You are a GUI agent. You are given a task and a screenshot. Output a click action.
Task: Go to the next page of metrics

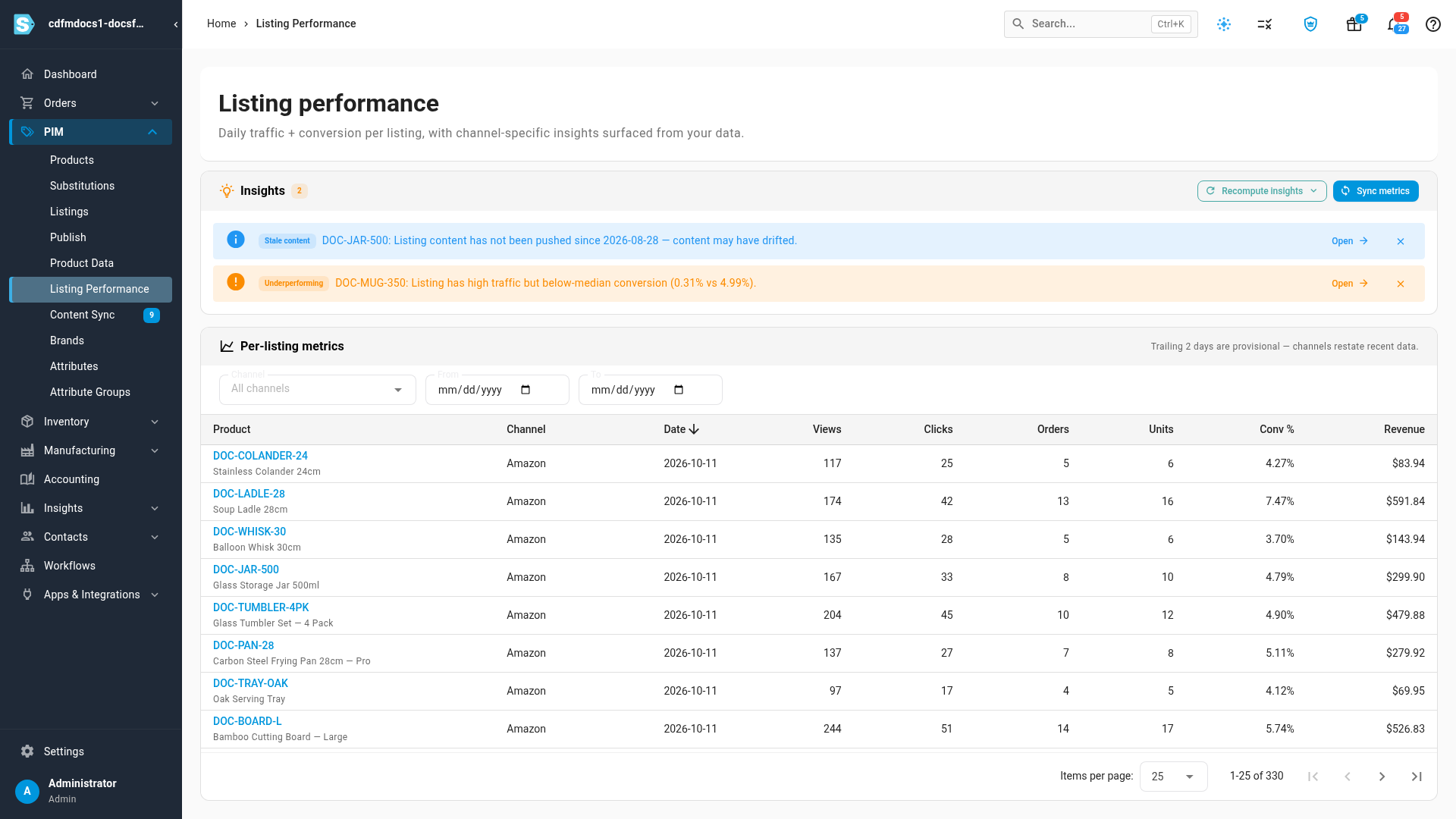click(1382, 777)
